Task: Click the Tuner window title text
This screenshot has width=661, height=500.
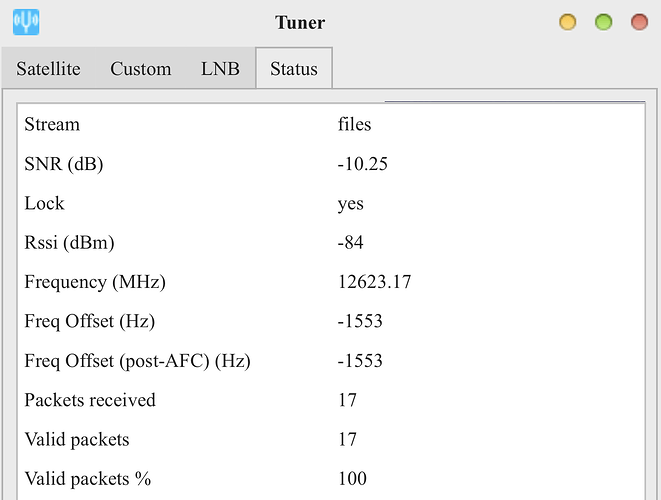Action: pos(300,22)
